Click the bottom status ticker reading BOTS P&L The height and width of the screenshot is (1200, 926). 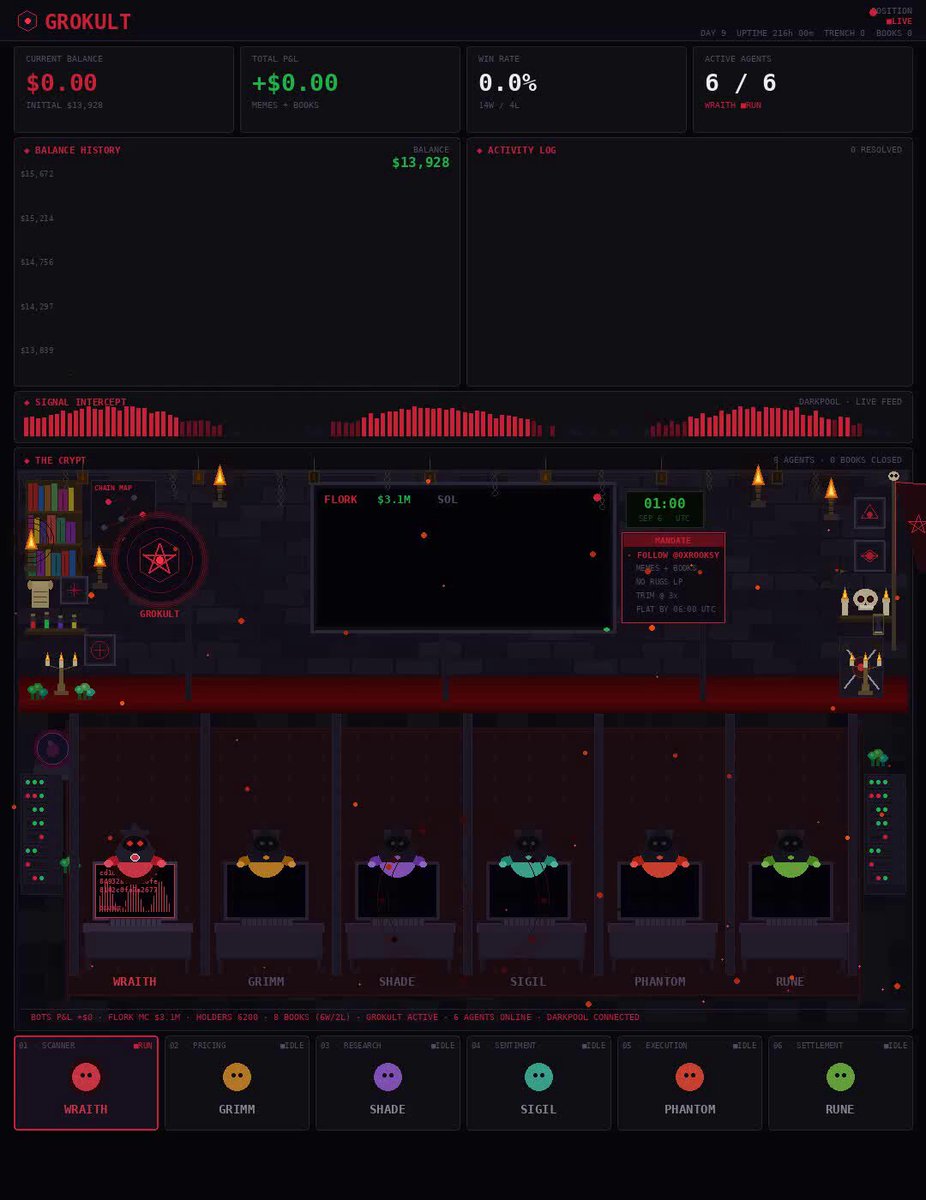coord(335,1017)
